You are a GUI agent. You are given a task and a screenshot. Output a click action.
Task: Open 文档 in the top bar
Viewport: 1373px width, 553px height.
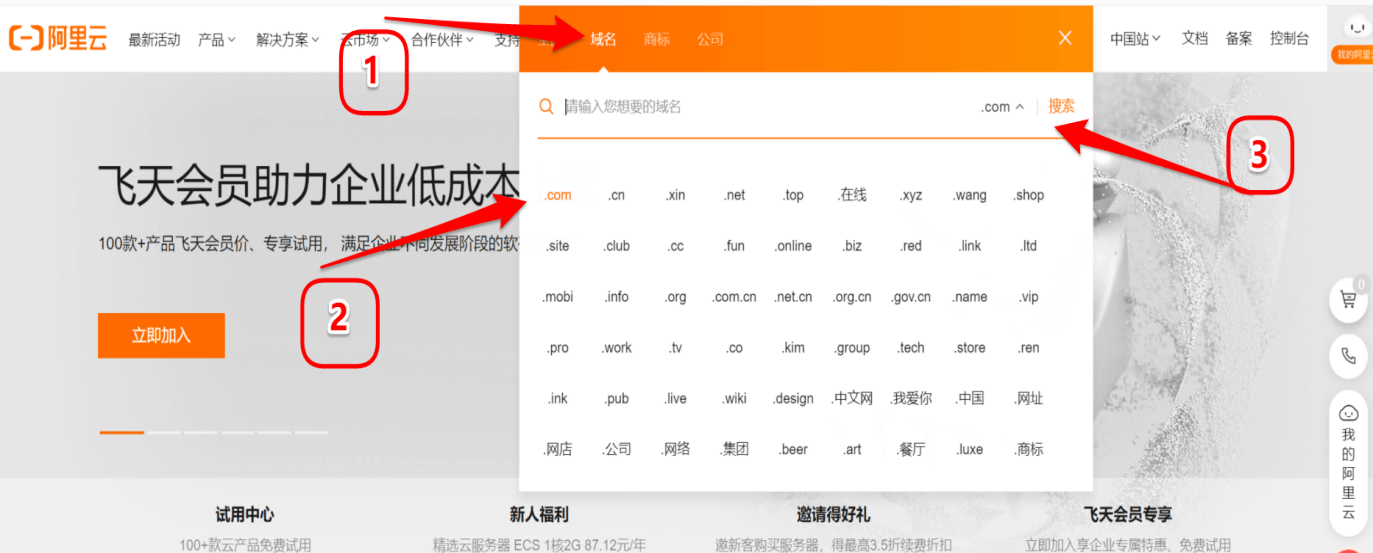pos(1195,39)
